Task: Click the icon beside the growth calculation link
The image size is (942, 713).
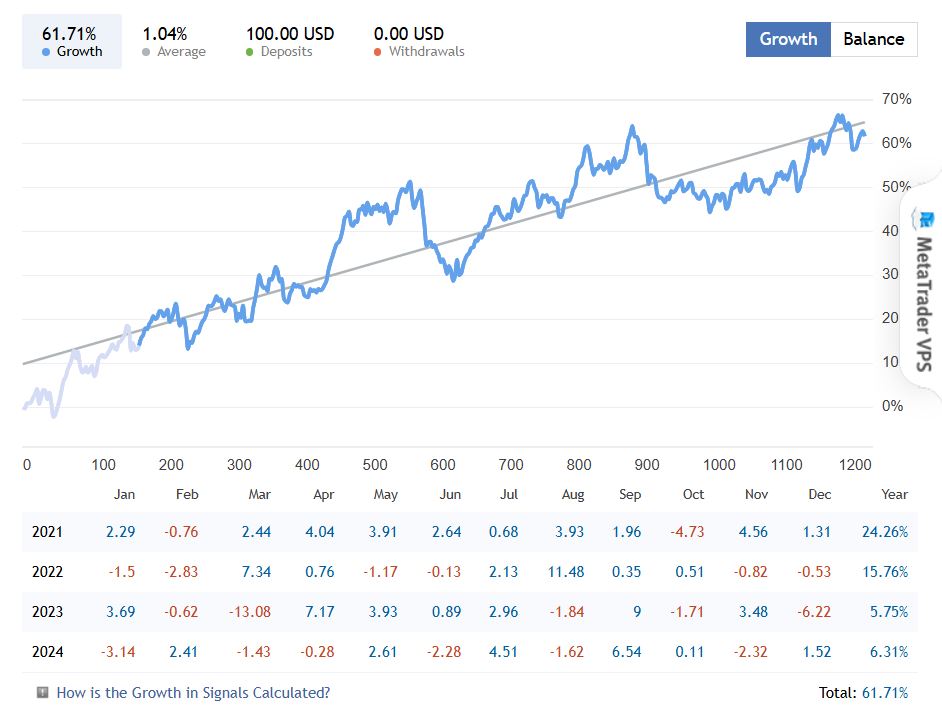Action: click(42, 692)
